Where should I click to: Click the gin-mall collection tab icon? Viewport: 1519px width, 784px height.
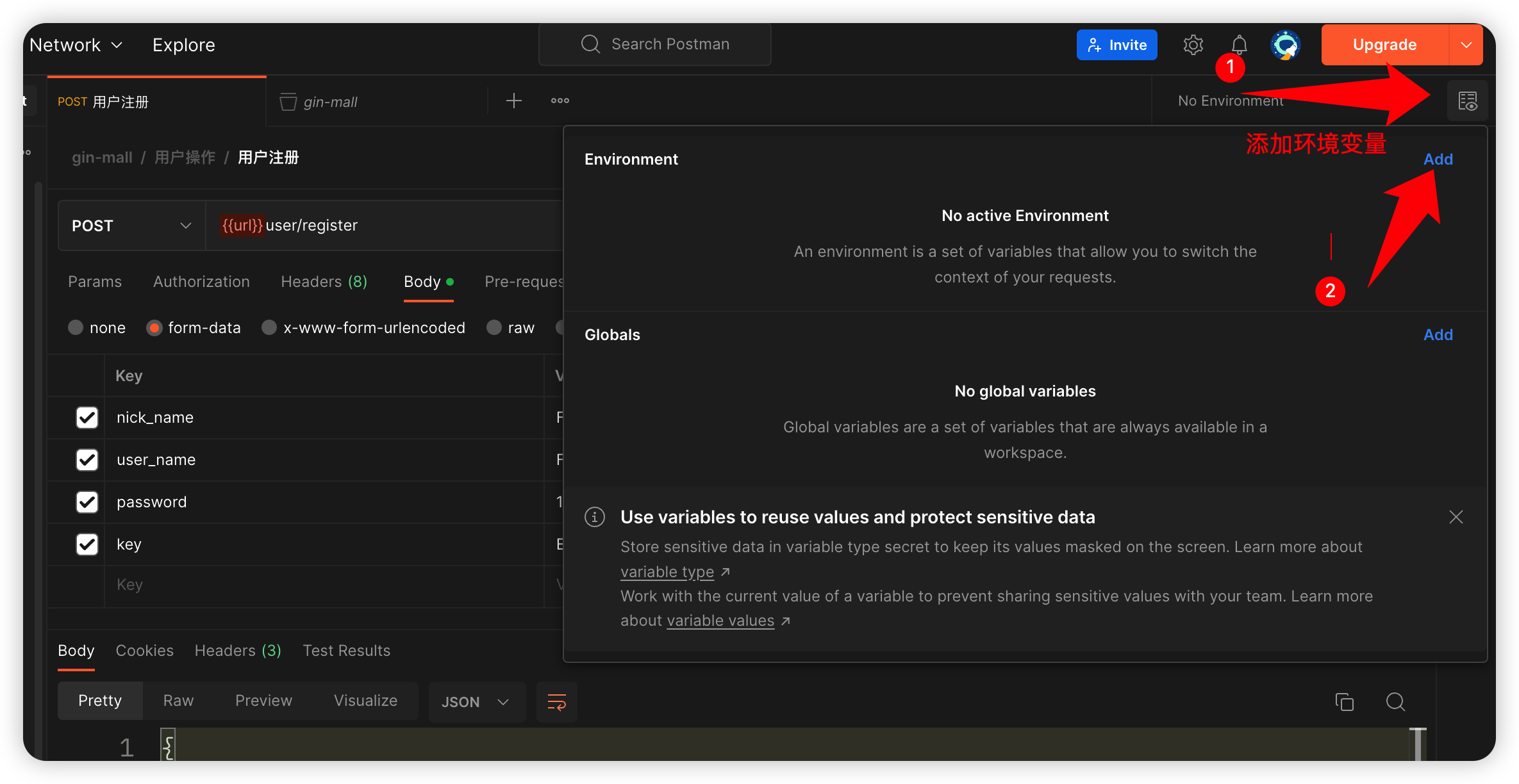288,101
